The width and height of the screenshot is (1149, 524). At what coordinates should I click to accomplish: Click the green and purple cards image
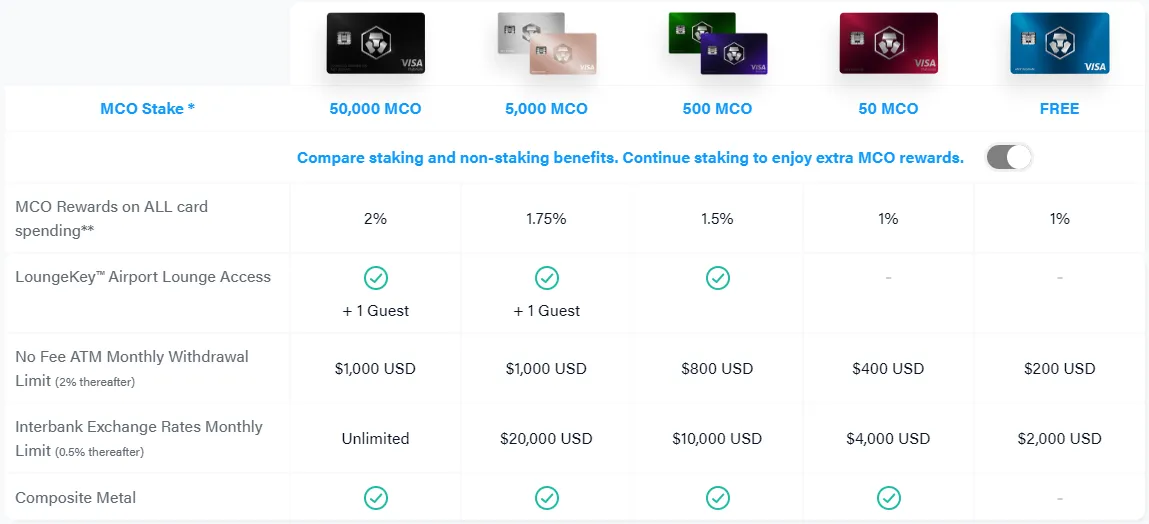717,44
